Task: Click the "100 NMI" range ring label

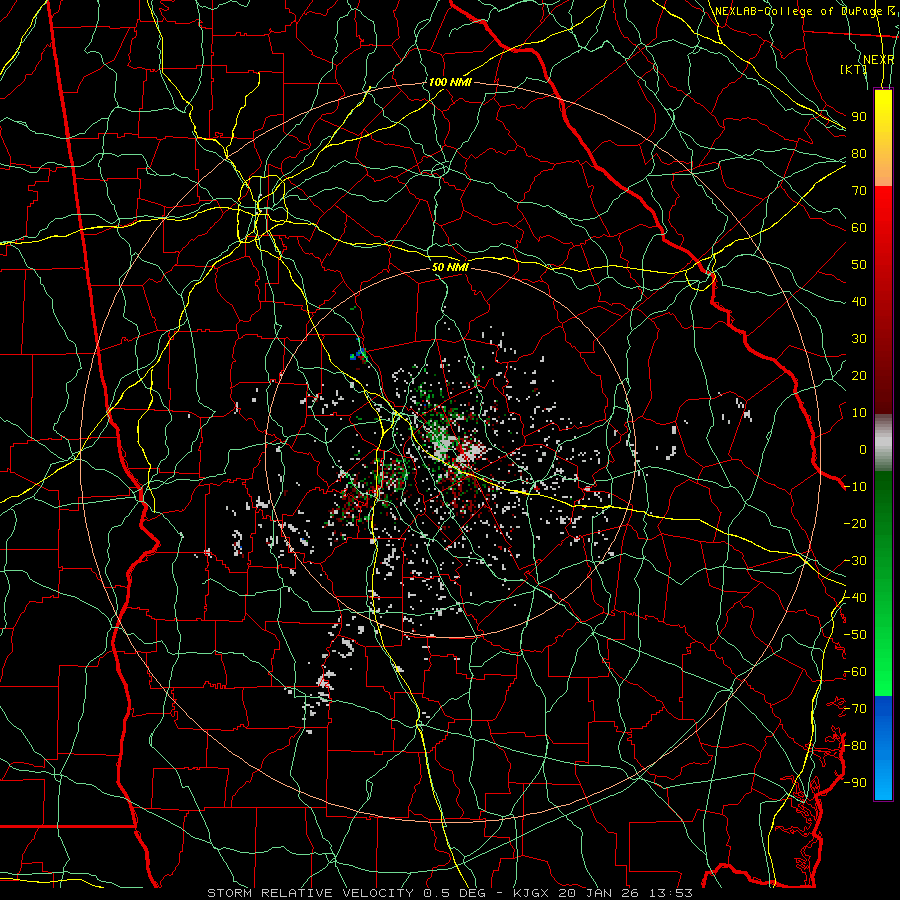Action: click(449, 82)
